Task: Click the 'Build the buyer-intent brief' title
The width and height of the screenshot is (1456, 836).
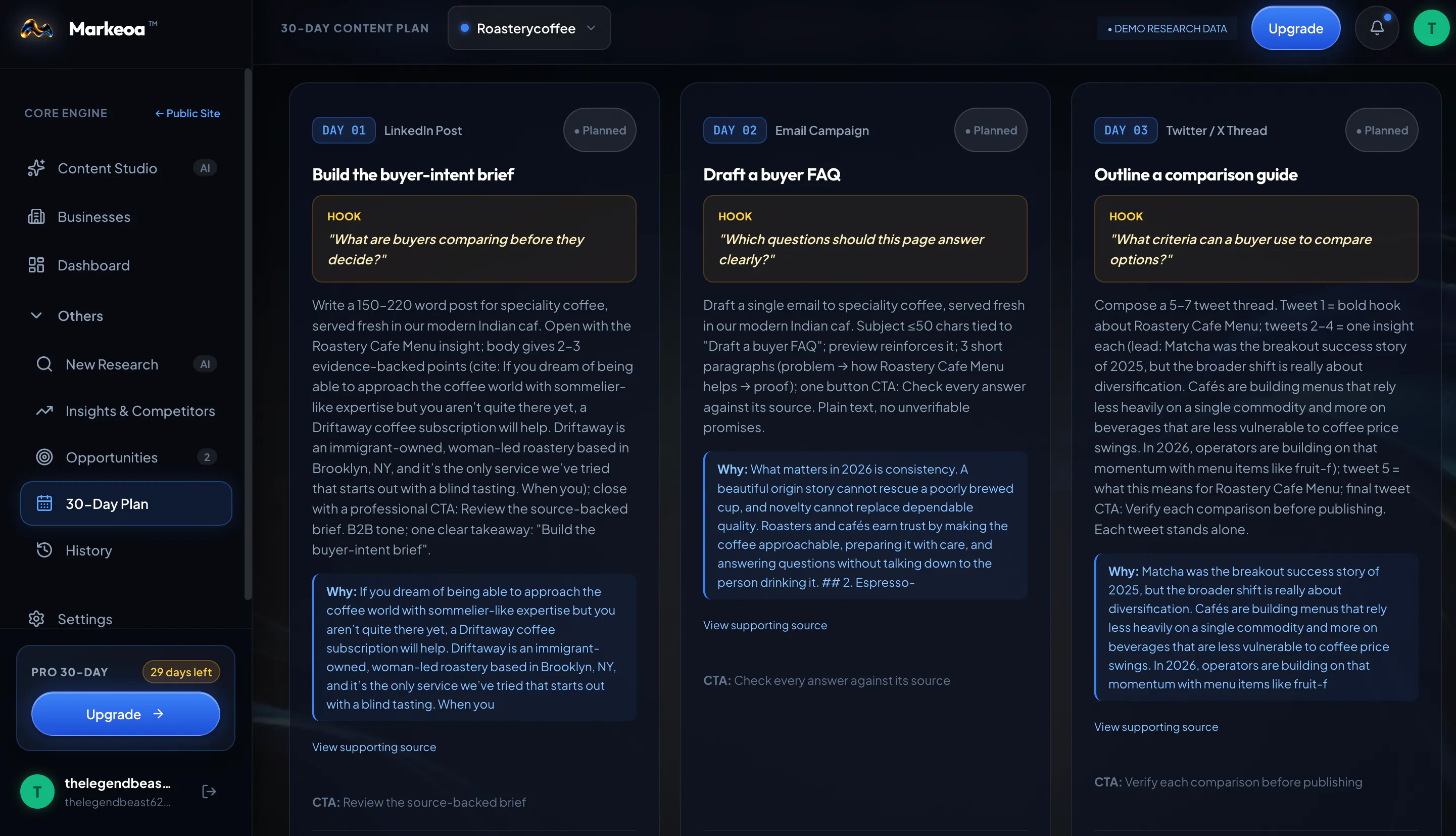Action: coord(413,174)
